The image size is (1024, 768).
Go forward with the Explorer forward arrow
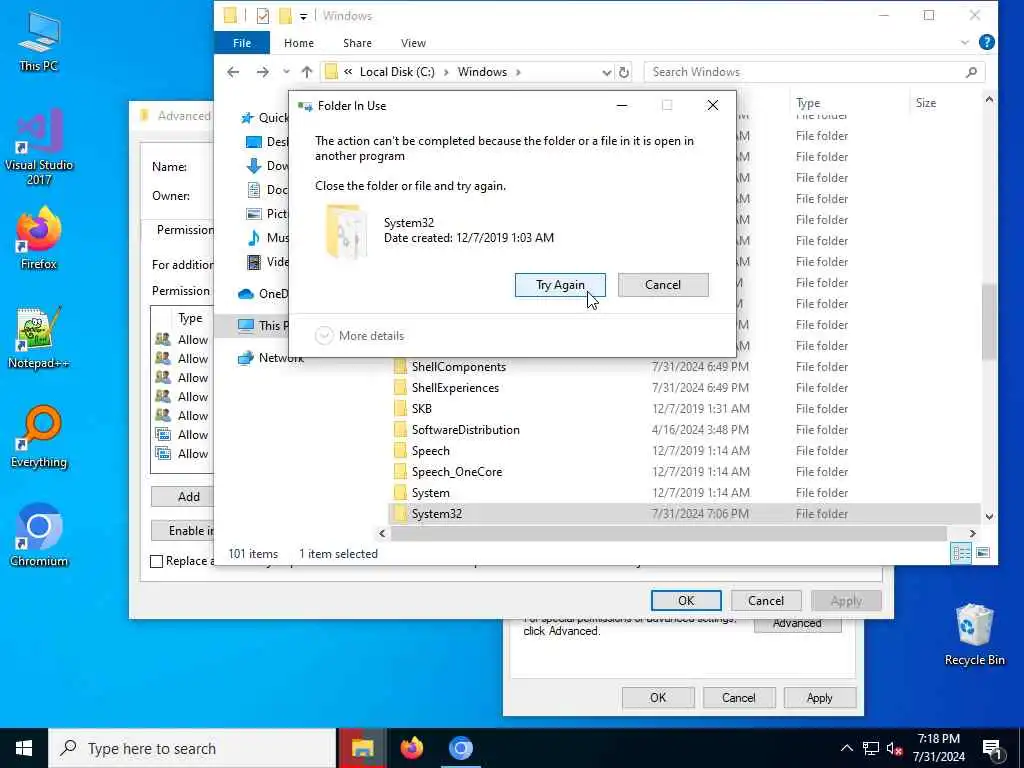263,72
